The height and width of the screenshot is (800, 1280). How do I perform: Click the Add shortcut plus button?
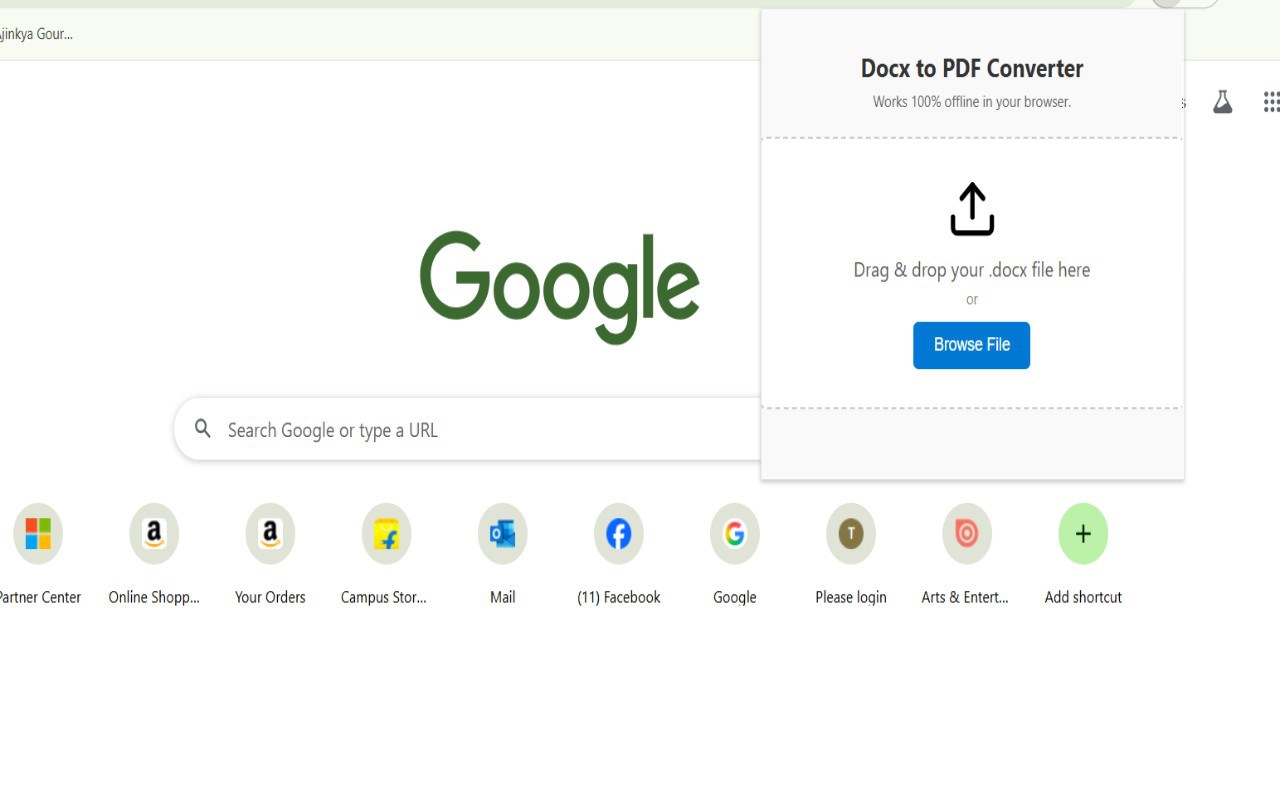coord(1083,534)
